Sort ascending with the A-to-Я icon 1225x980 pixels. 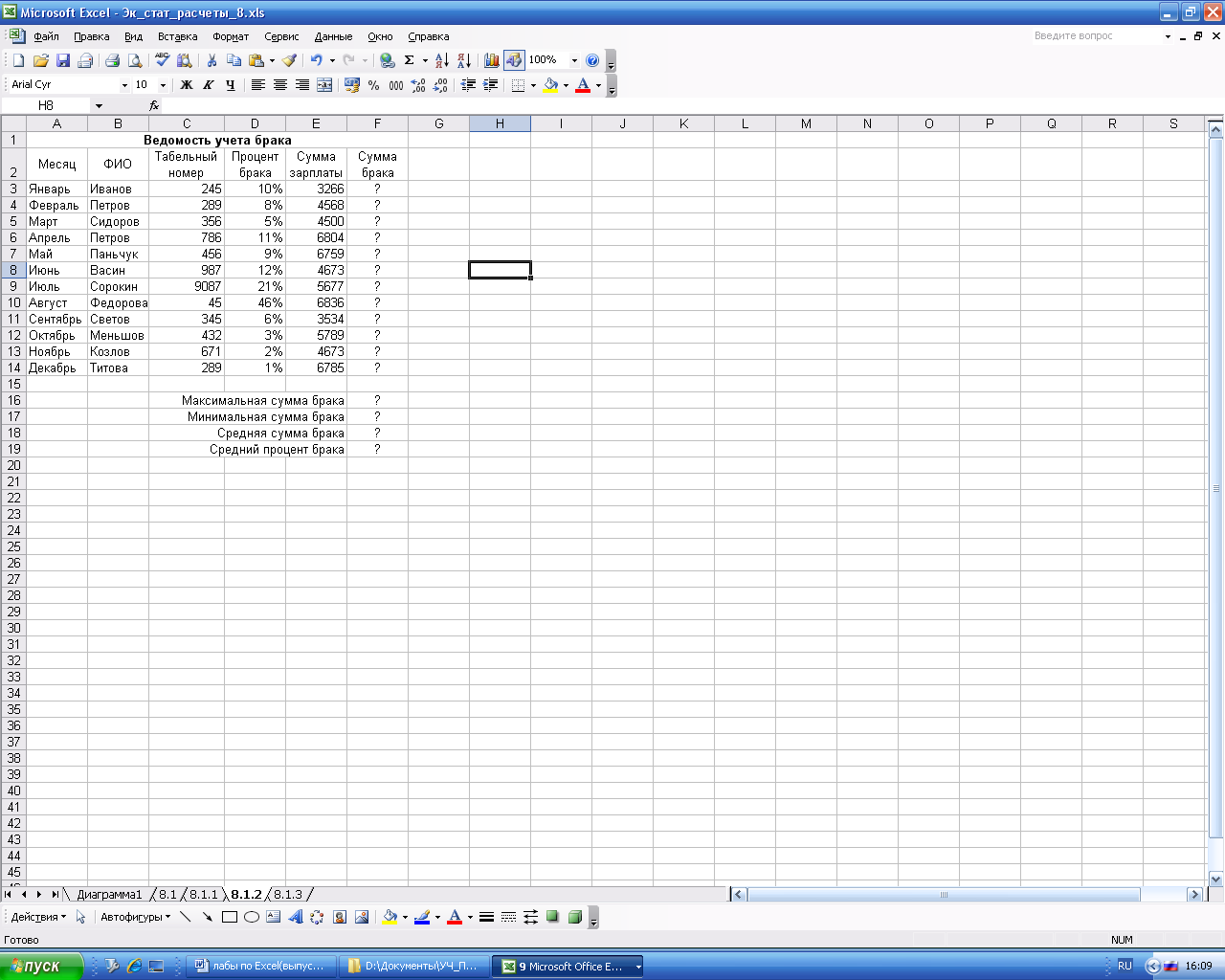(x=441, y=60)
